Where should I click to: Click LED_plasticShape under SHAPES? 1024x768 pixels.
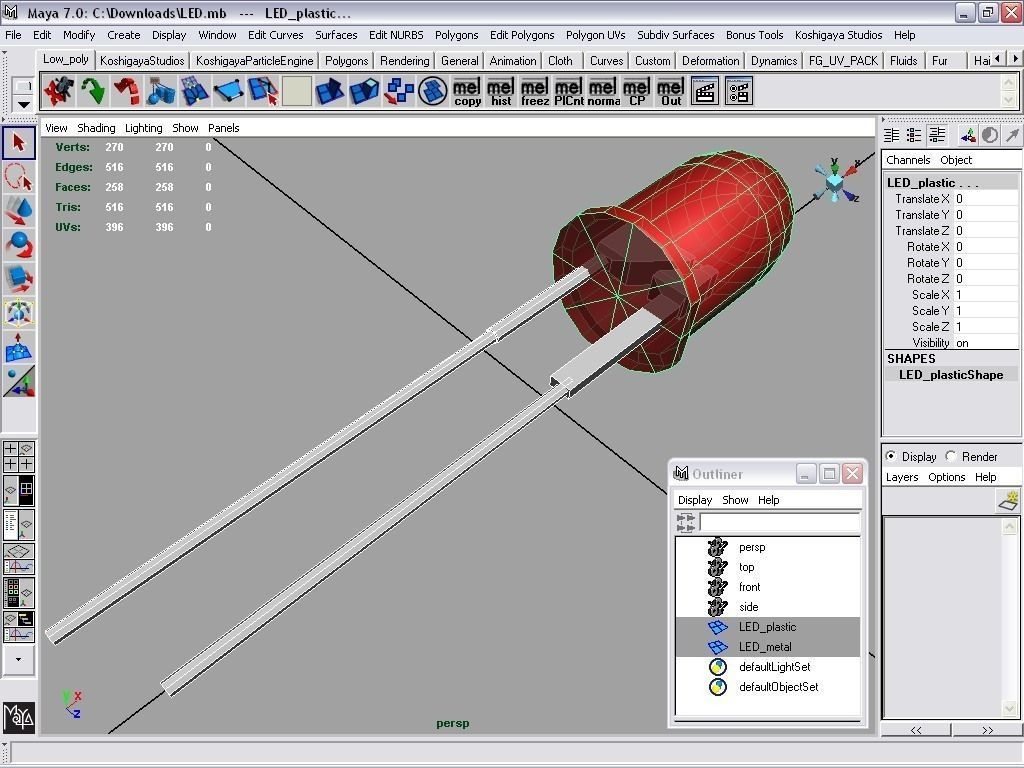pos(951,375)
